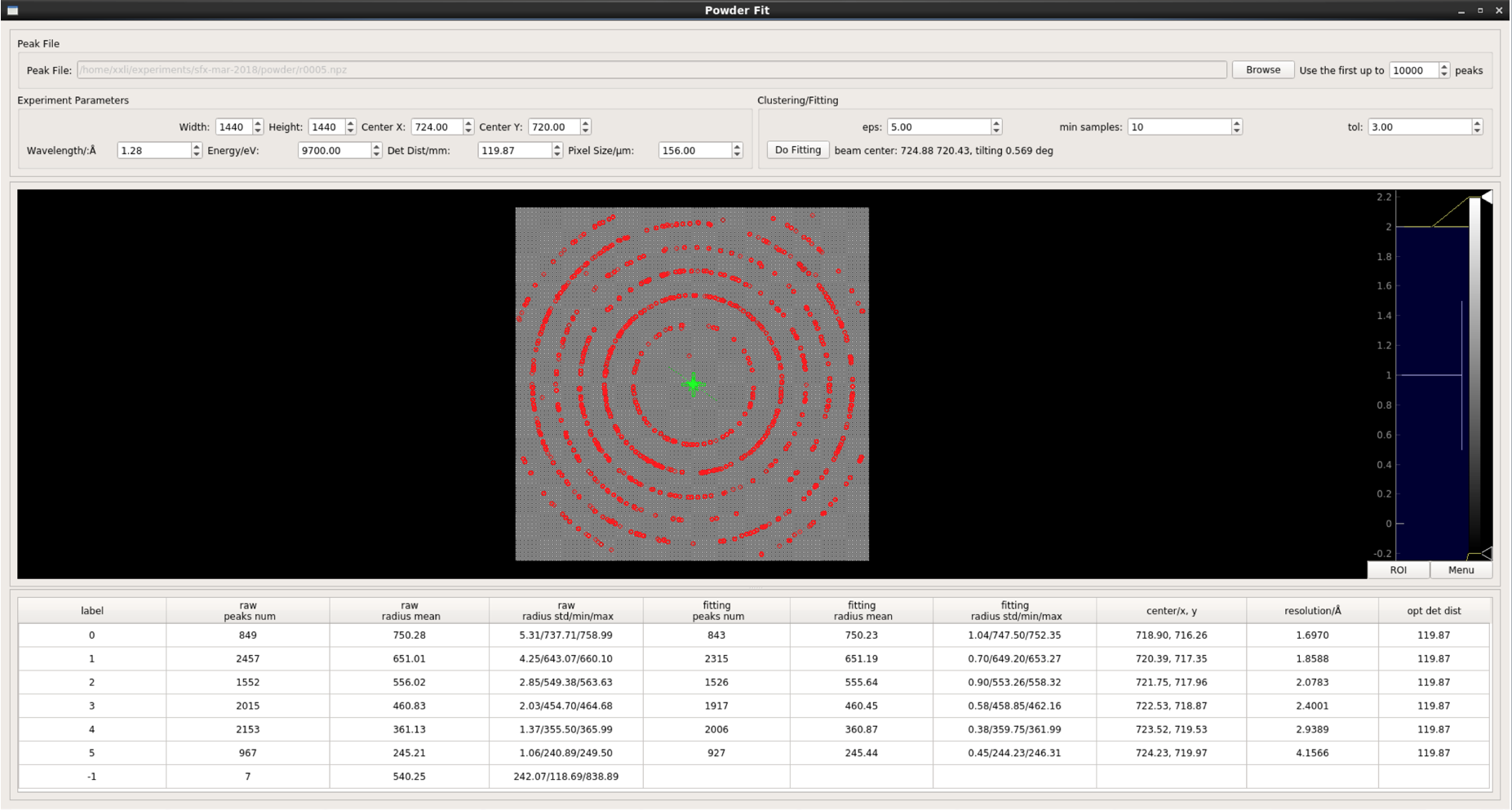Click the Height value field

point(326,126)
